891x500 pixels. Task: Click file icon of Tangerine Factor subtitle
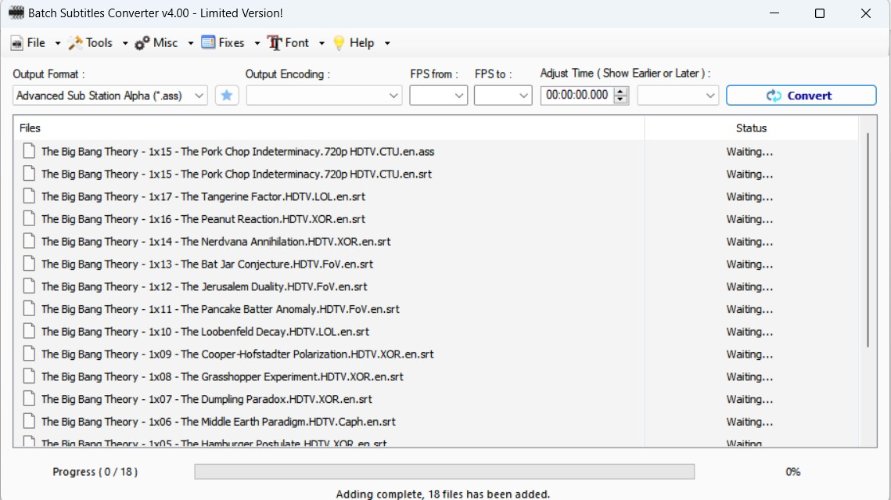(x=29, y=197)
